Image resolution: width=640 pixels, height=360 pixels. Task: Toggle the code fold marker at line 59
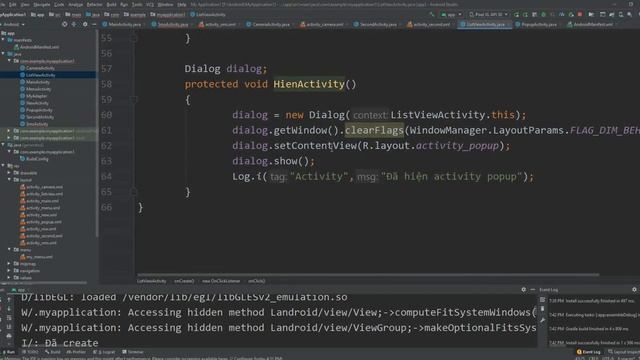[133, 99]
